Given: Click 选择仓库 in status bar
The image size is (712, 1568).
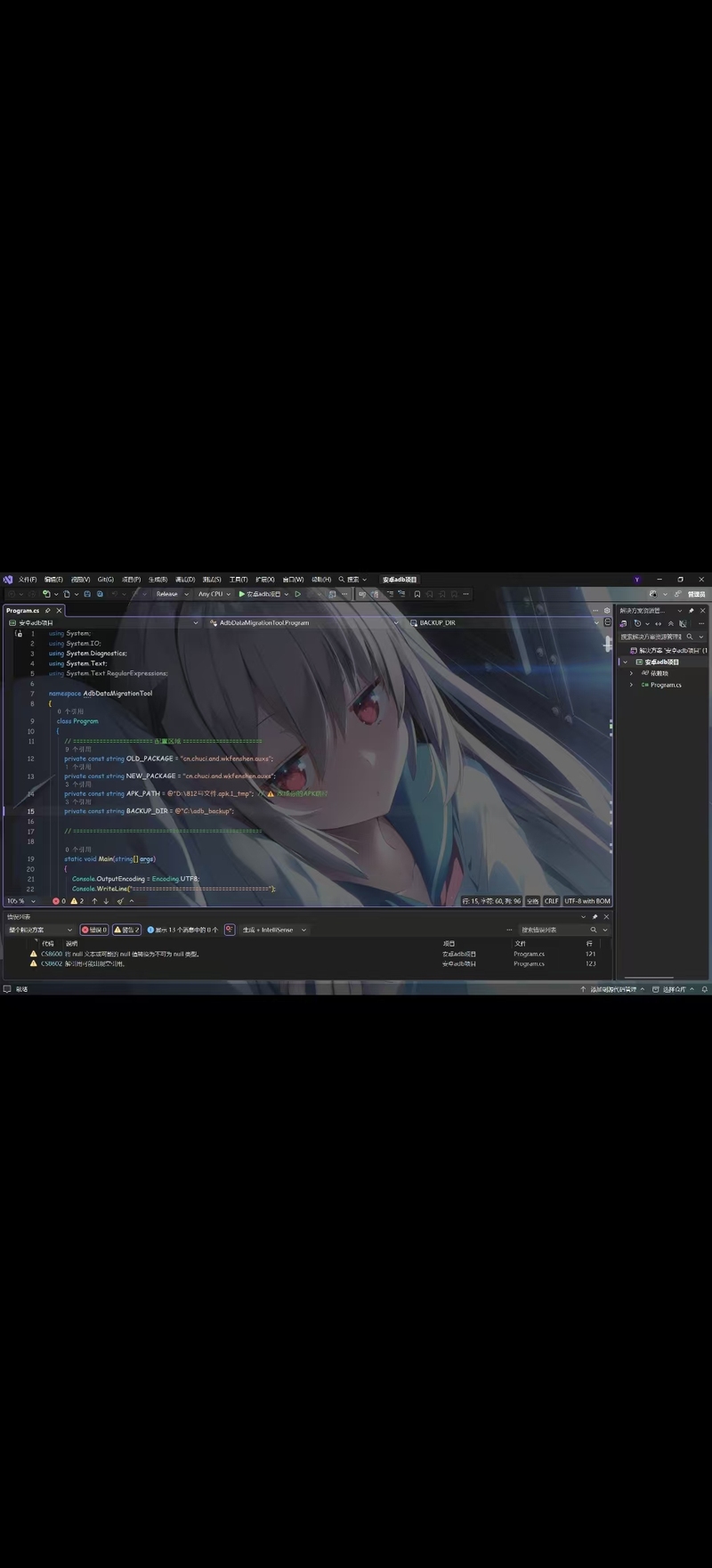Looking at the screenshot, I should [673, 989].
